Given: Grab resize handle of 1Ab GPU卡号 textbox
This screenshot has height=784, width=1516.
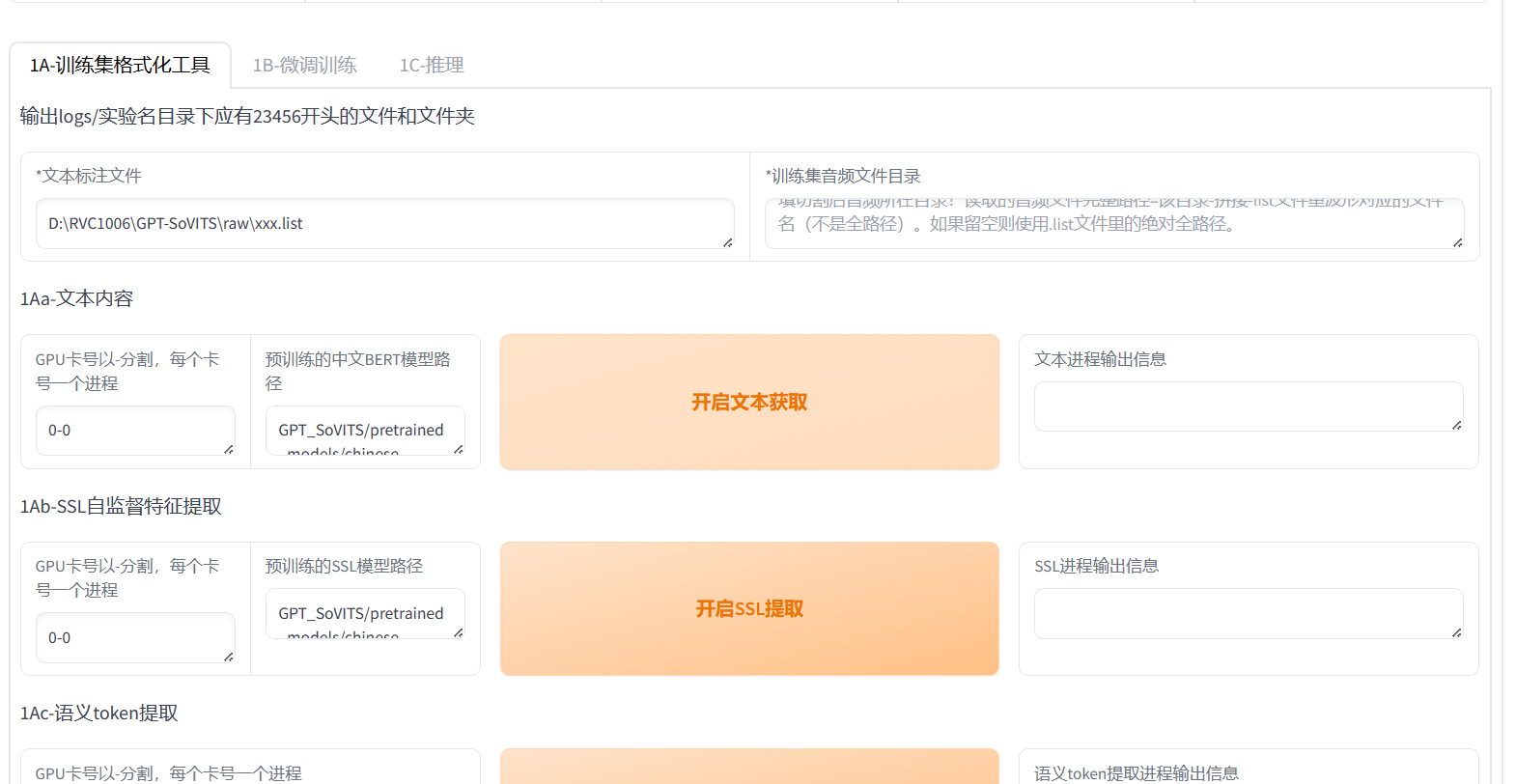Looking at the screenshot, I should [228, 657].
